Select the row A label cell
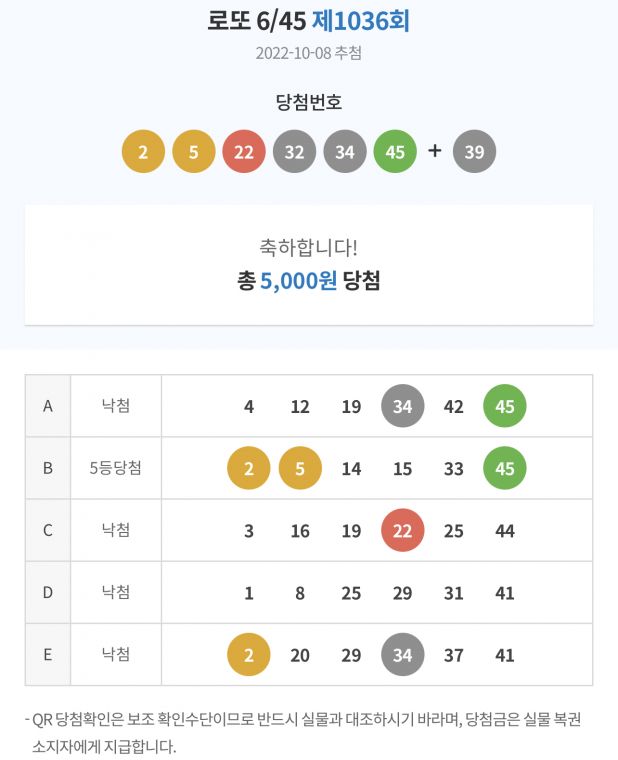The height and width of the screenshot is (760, 618). (x=48, y=406)
